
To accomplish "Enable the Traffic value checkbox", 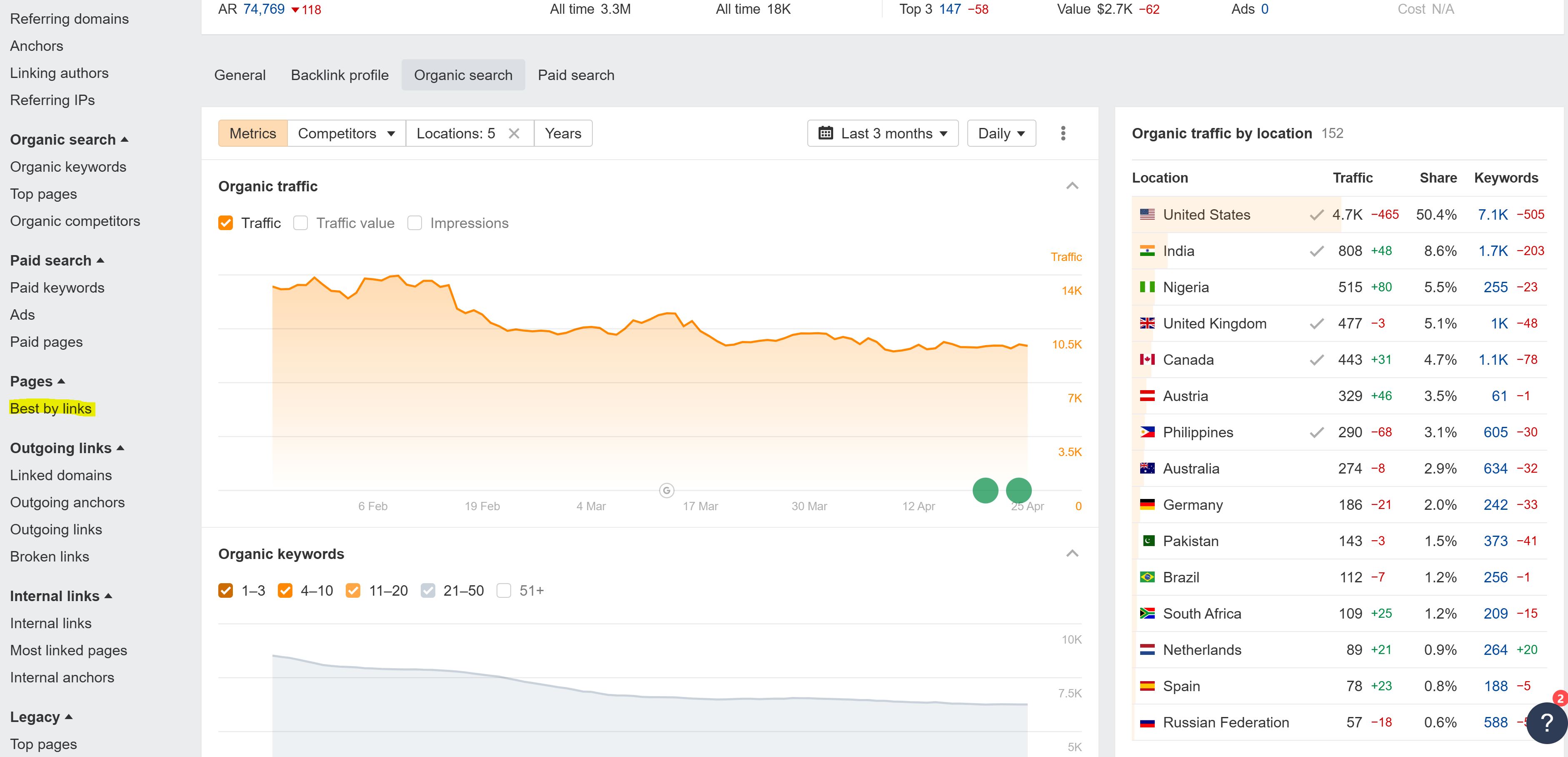I will coord(301,223).
